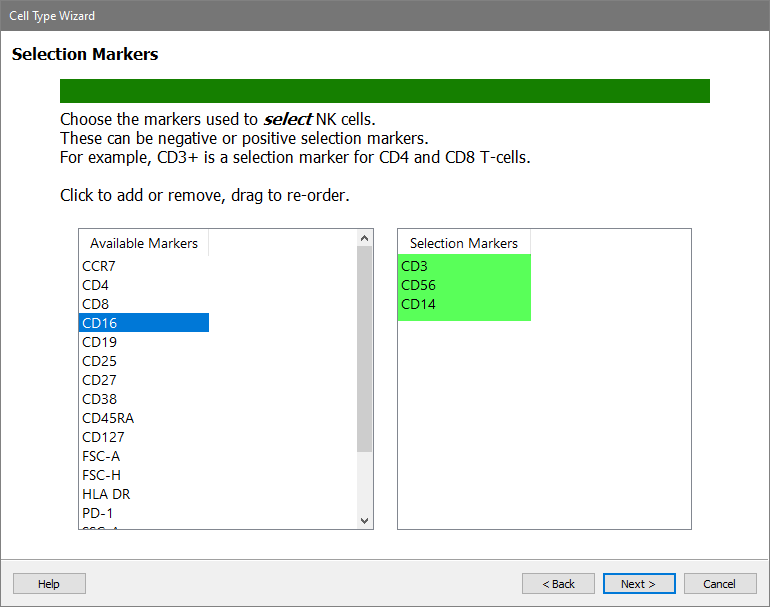The height and width of the screenshot is (607, 770).
Task: Select CD4 in Available Markers list
Action: [96, 285]
